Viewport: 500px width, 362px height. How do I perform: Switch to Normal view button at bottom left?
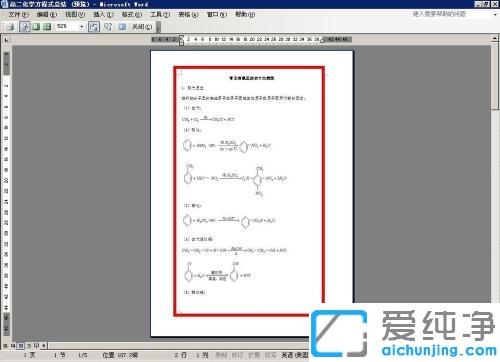pos(5,345)
